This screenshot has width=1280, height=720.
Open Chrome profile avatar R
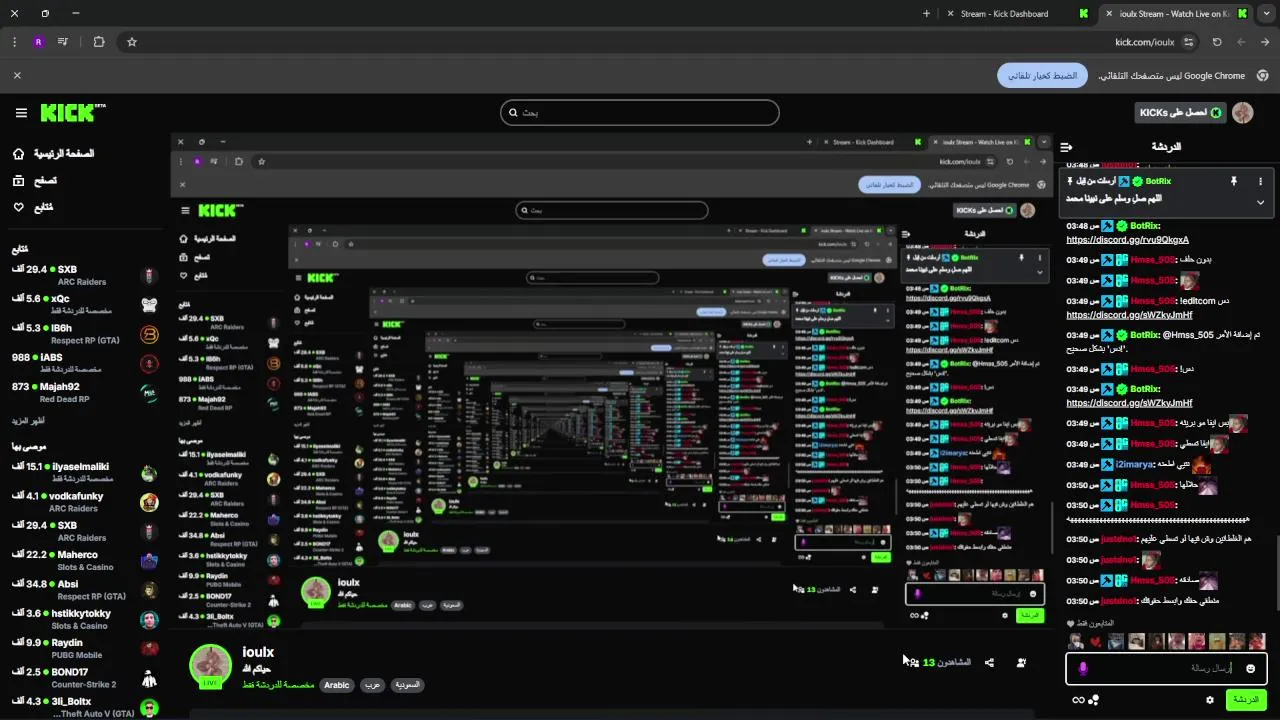click(38, 42)
